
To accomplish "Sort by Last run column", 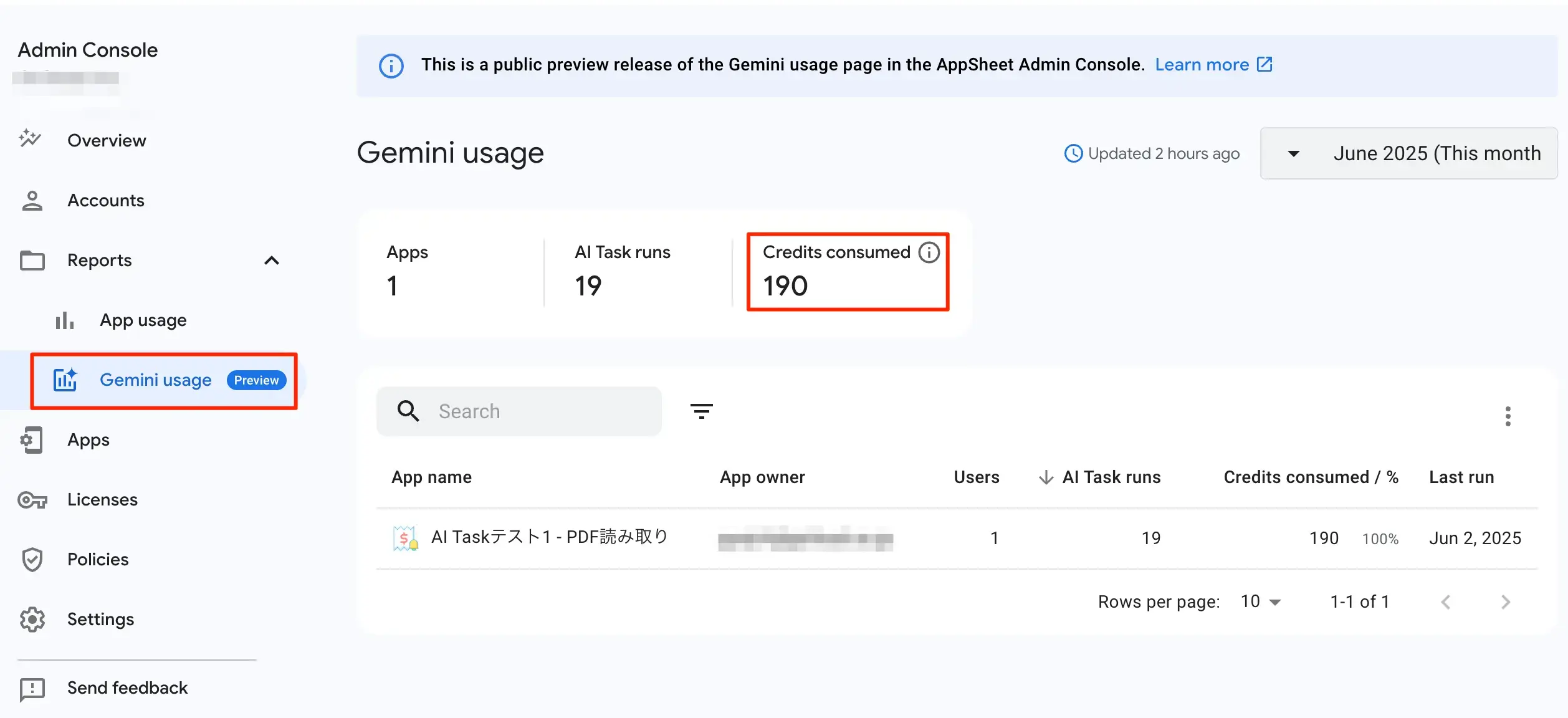I will [x=1462, y=477].
